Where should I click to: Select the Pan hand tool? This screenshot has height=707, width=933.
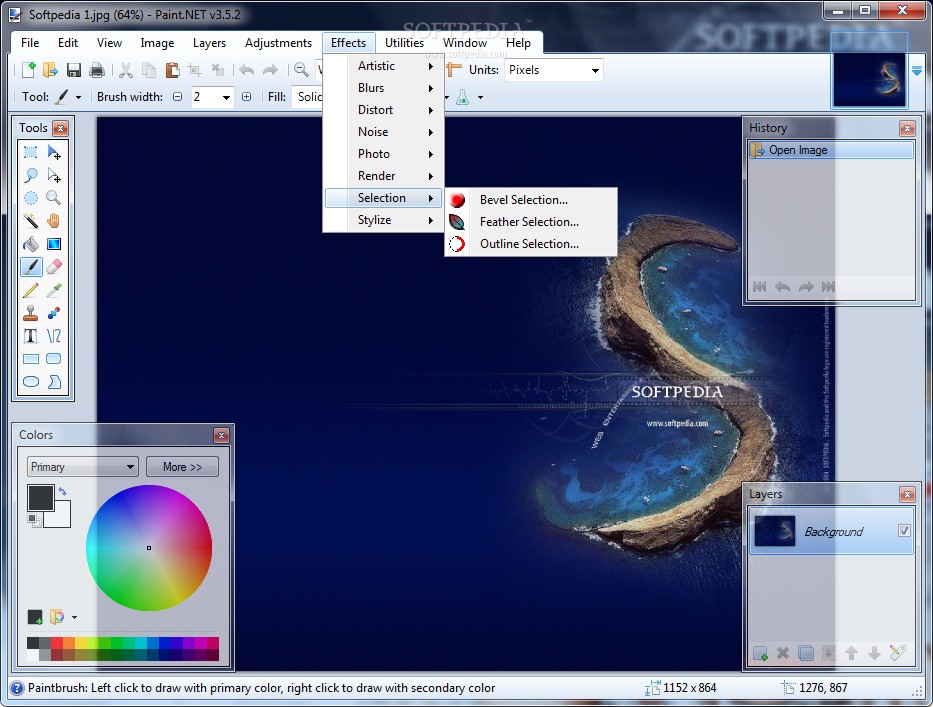[54, 221]
